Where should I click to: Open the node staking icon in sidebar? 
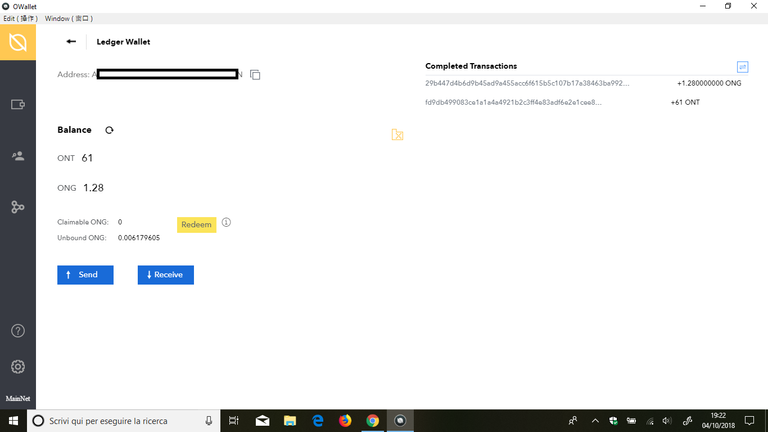[18, 207]
